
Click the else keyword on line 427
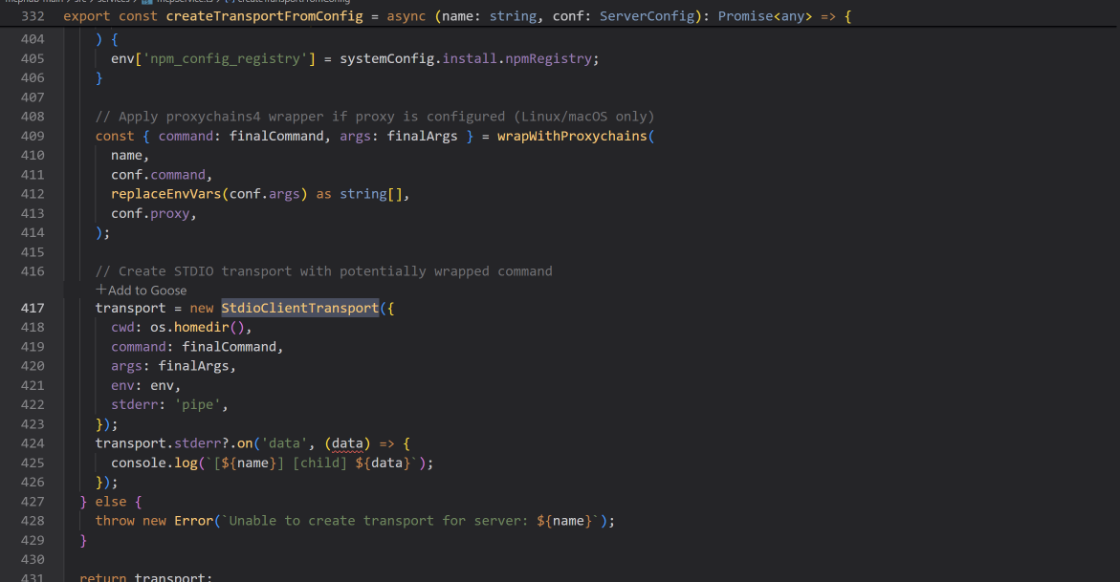click(x=111, y=501)
